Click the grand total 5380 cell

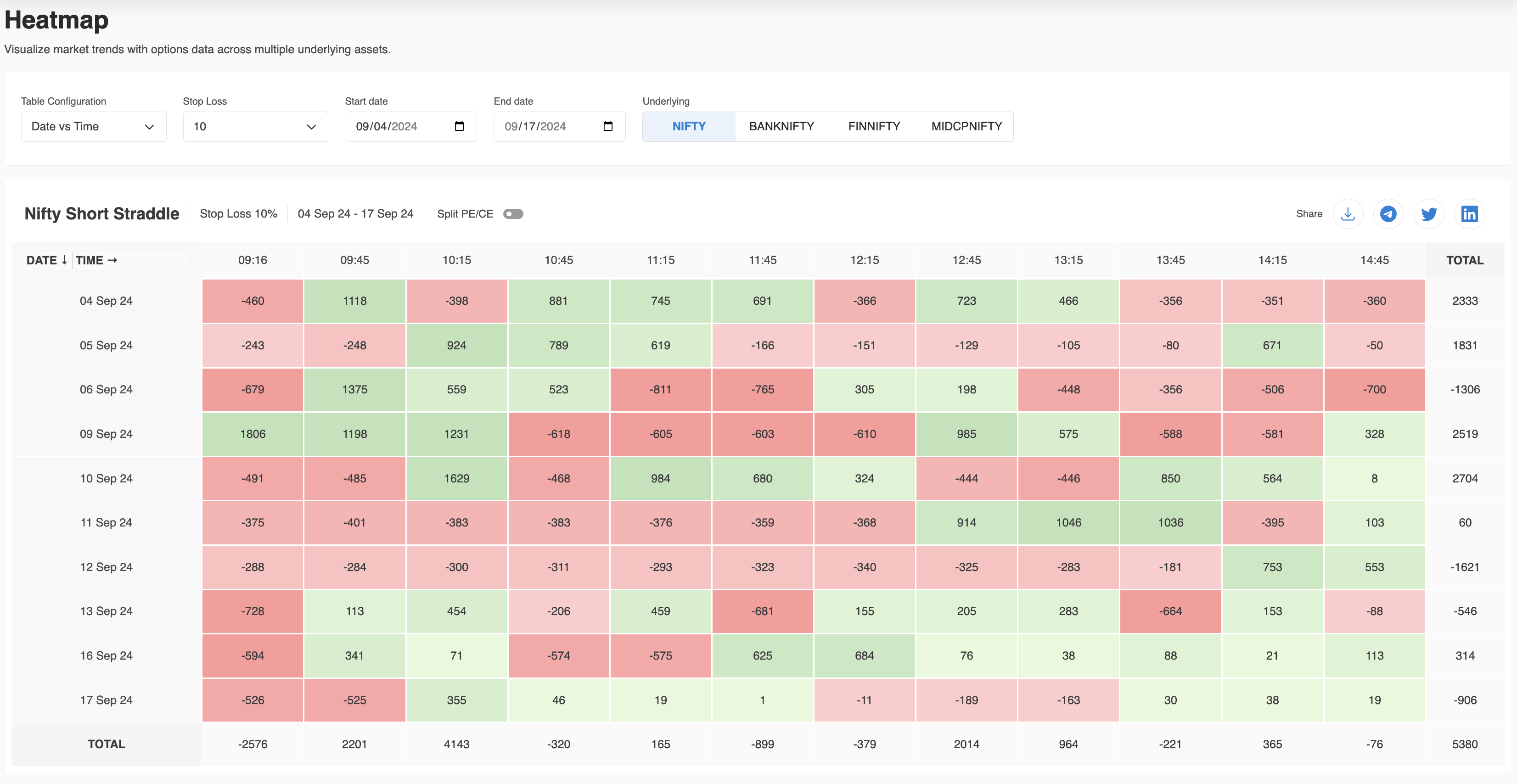pyautogui.click(x=1465, y=744)
